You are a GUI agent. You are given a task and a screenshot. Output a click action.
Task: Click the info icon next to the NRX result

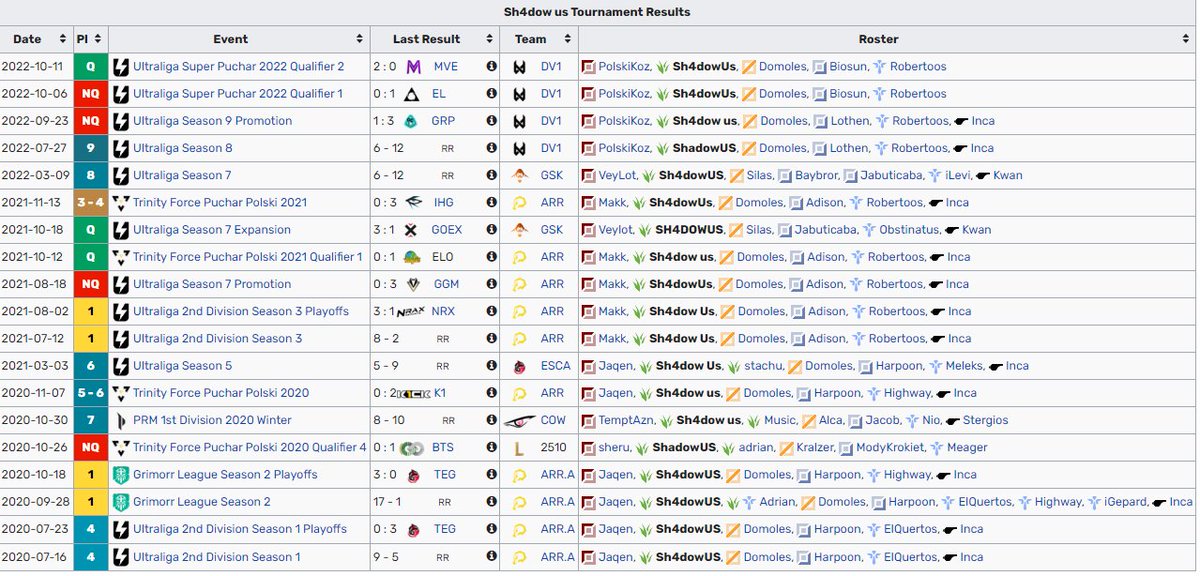(490, 311)
